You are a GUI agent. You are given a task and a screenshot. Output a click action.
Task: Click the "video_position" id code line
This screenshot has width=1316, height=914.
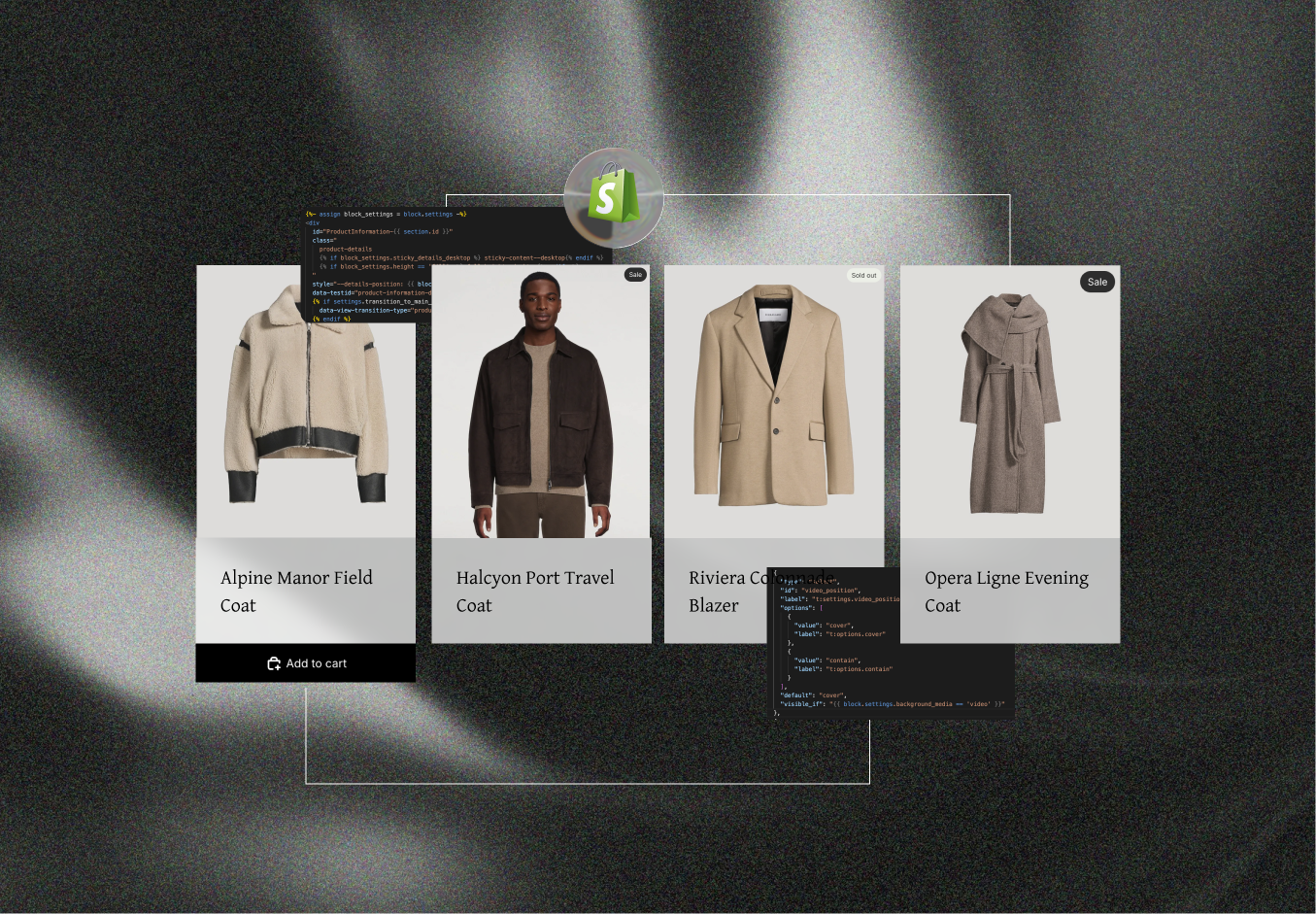[x=820, y=591]
